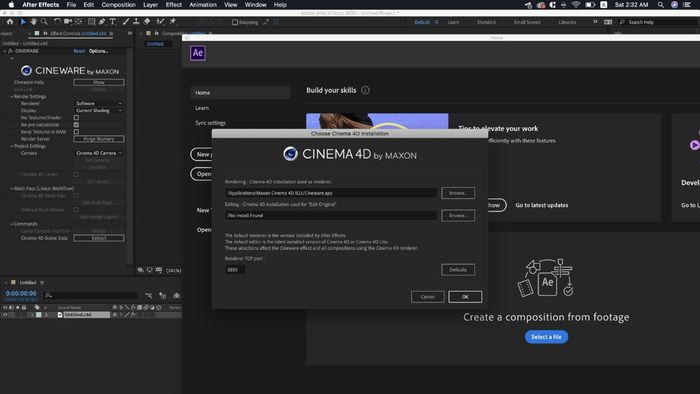Click the Select a file button
Image resolution: width=700 pixels, height=394 pixels.
(x=546, y=337)
